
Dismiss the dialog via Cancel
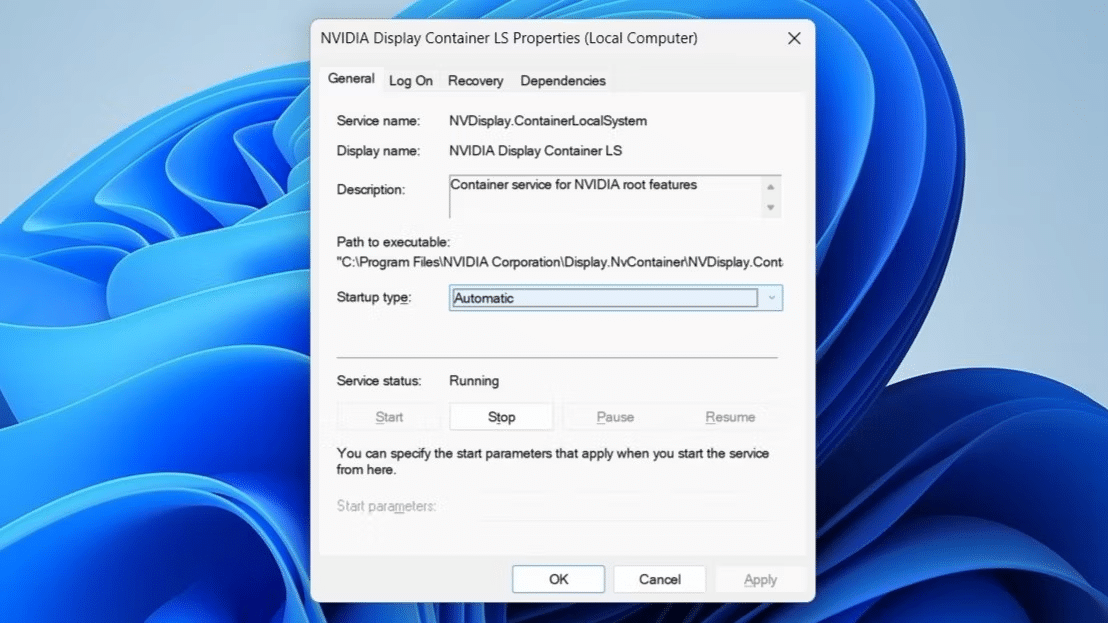pos(659,578)
